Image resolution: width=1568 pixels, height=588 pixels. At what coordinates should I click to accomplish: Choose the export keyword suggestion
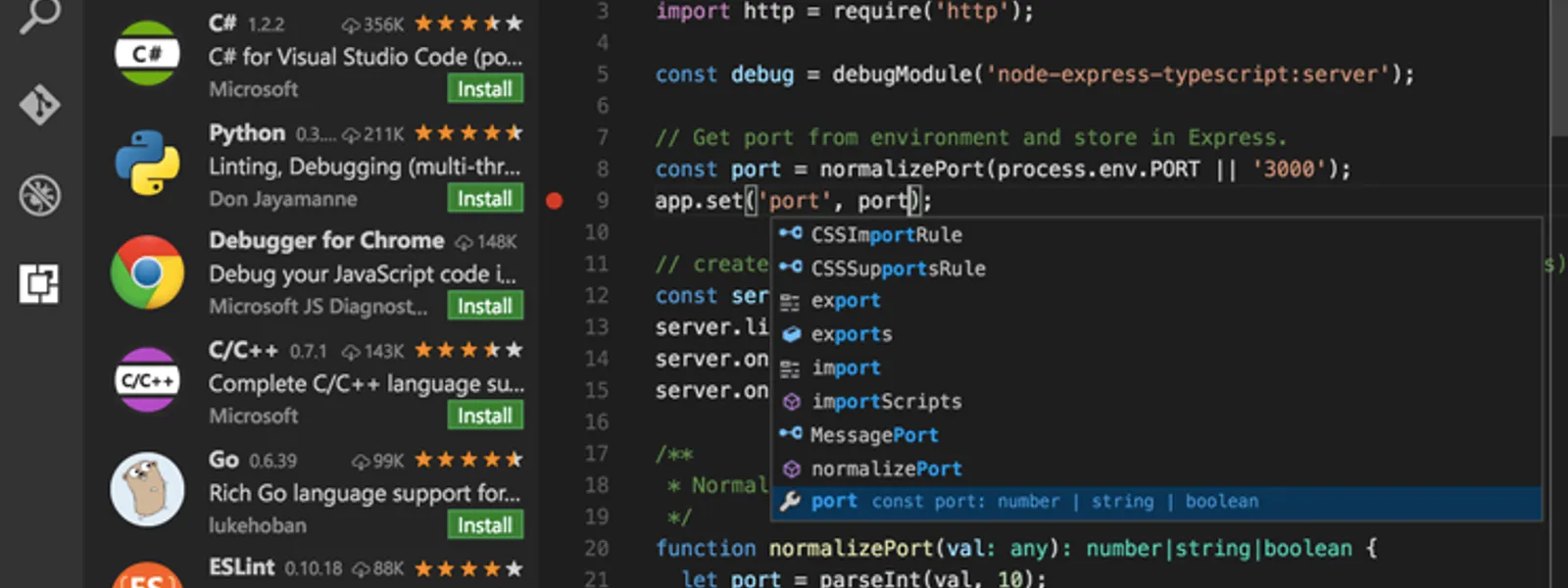(x=1156, y=301)
